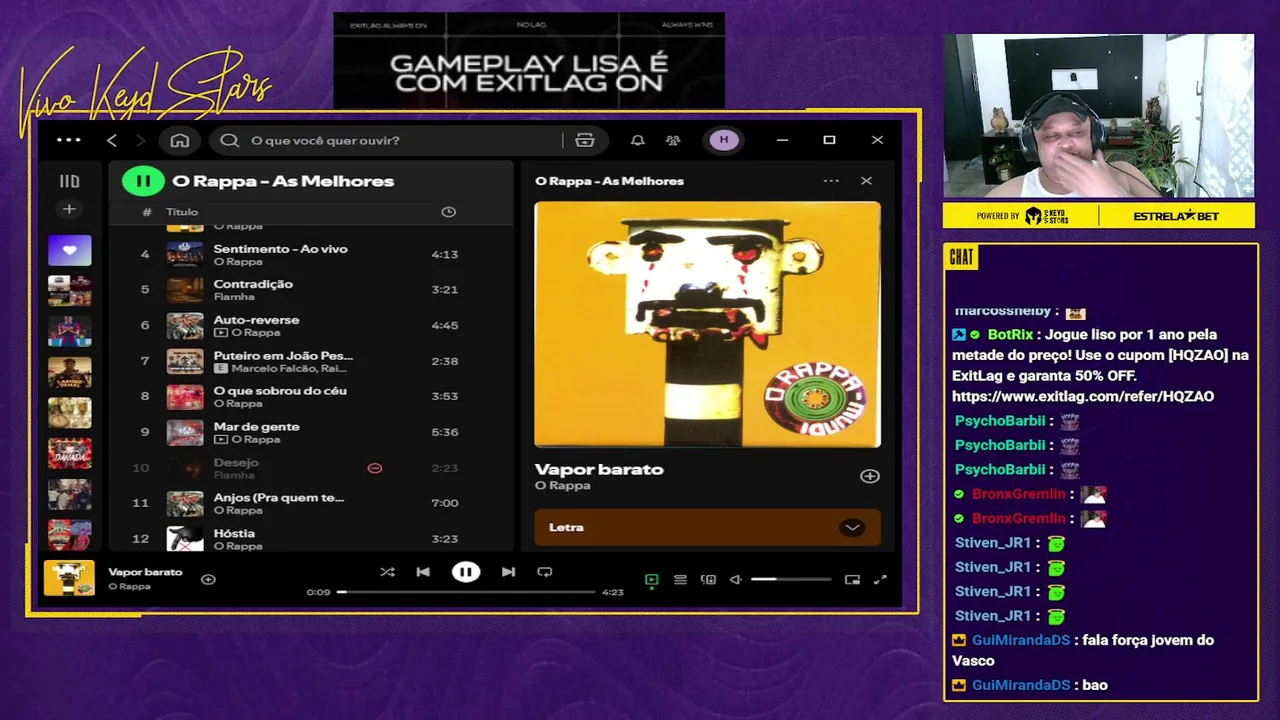
Task: Click the 'Título' column header
Action: [182, 212]
